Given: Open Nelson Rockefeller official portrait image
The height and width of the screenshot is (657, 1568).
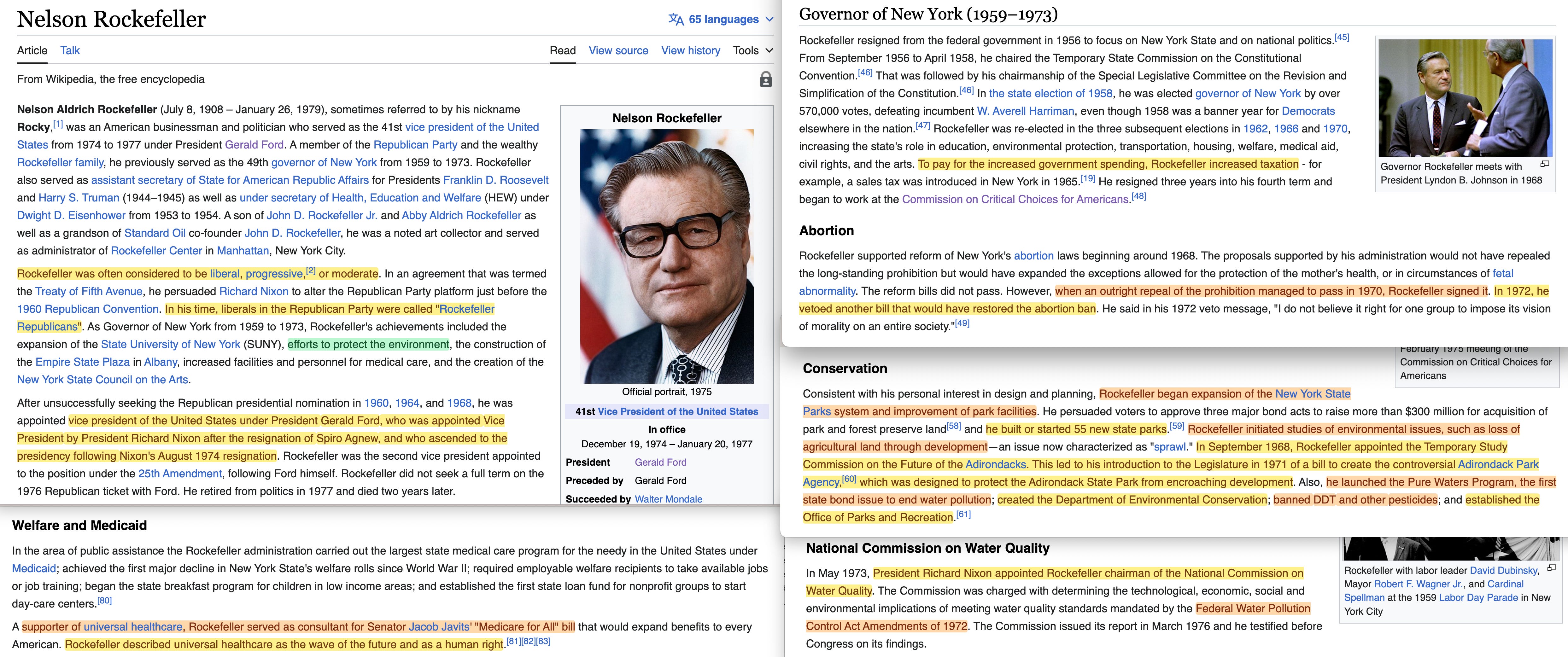Looking at the screenshot, I should [x=666, y=256].
